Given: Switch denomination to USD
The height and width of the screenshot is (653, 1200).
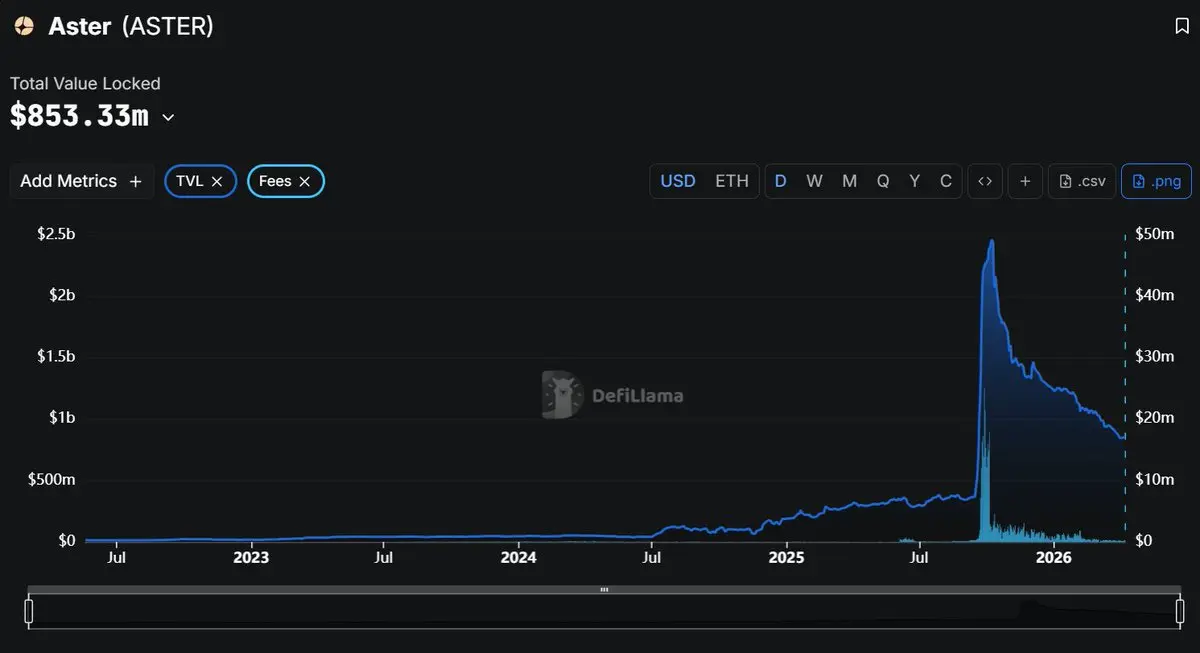Looking at the screenshot, I should [678, 181].
